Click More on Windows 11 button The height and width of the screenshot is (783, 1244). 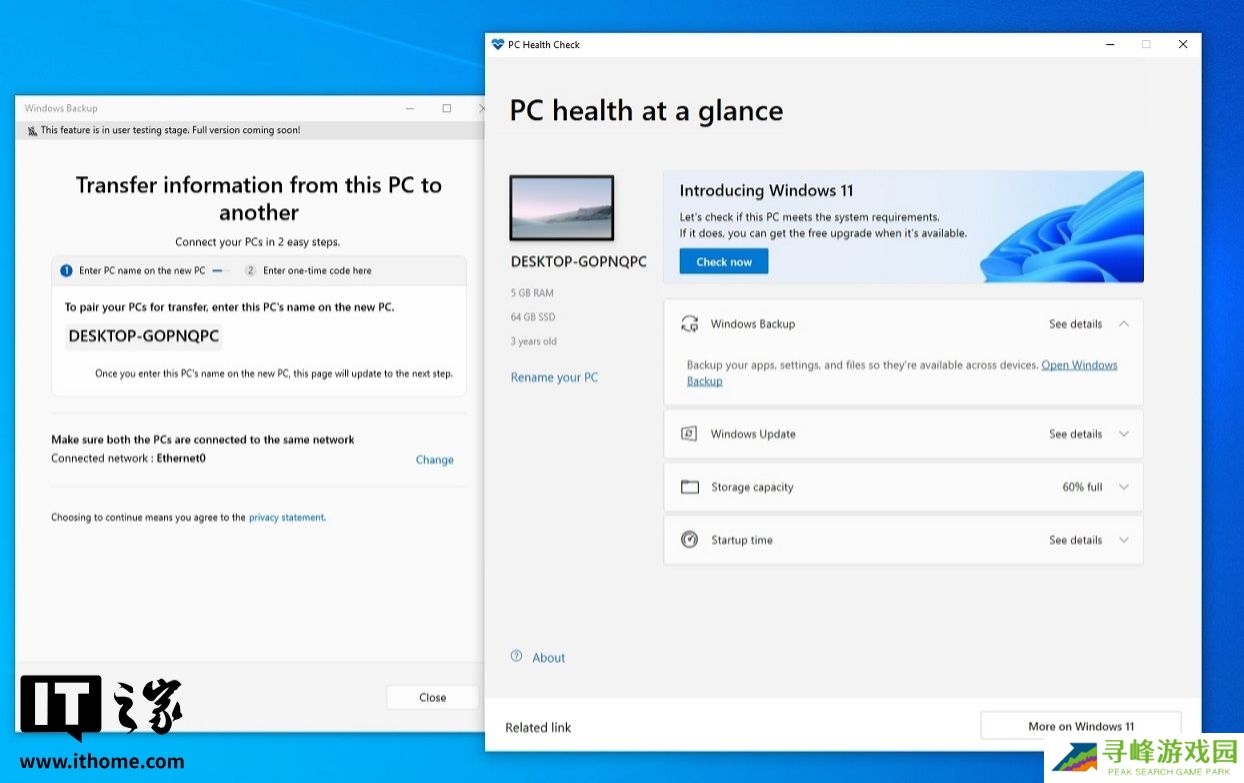tap(1080, 726)
